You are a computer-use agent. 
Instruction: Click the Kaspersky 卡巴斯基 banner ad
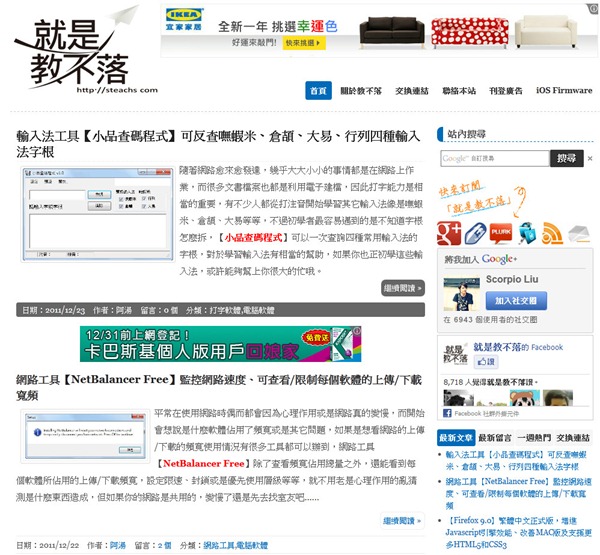220,344
